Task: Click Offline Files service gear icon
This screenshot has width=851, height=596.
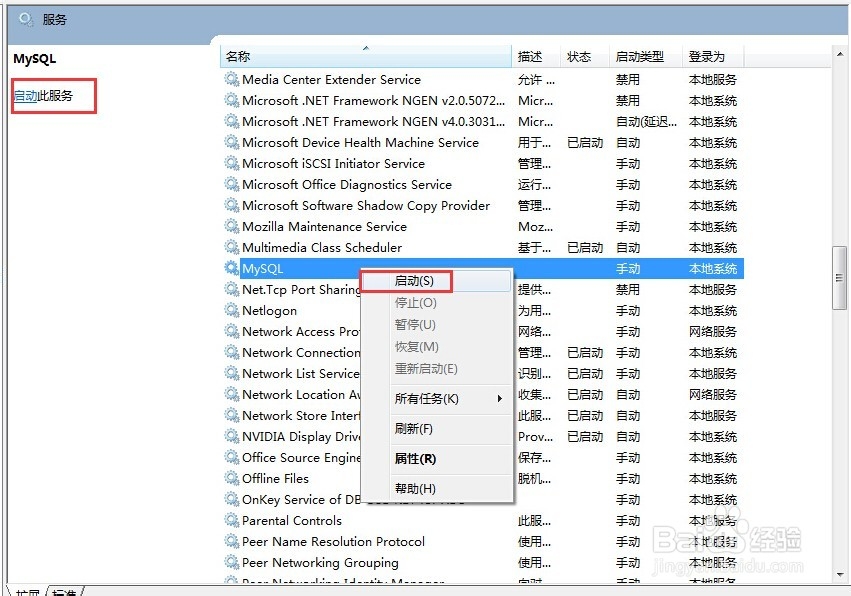Action: coord(232,478)
